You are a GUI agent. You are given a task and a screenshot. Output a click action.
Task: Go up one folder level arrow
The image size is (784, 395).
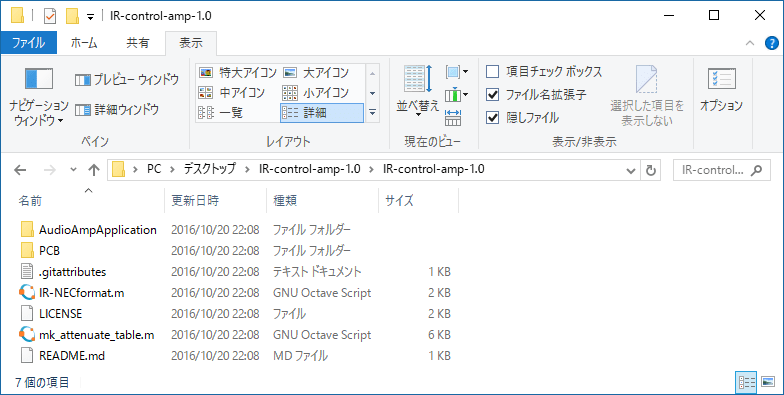click(94, 170)
